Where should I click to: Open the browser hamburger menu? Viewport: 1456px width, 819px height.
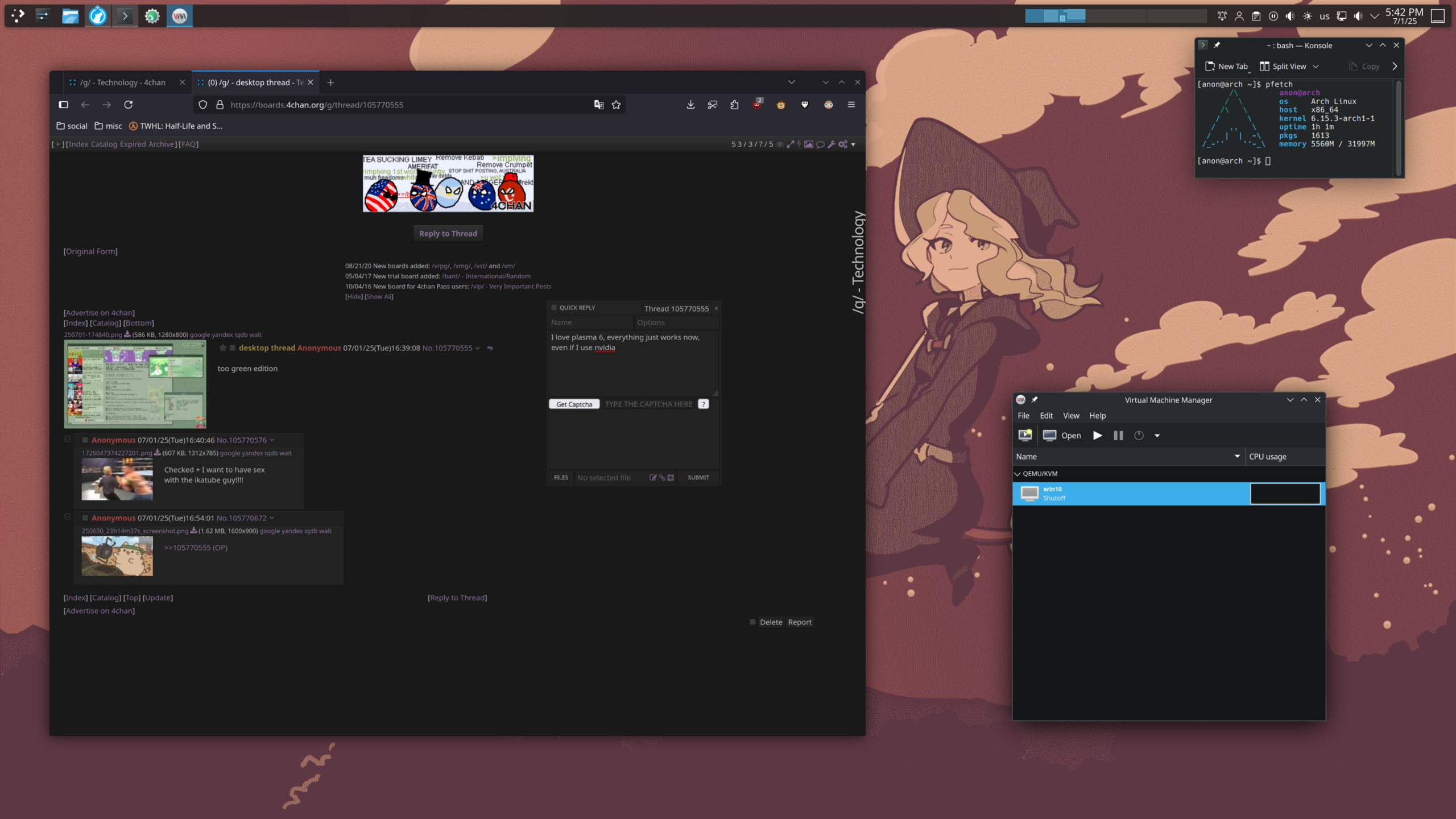pyautogui.click(x=851, y=105)
